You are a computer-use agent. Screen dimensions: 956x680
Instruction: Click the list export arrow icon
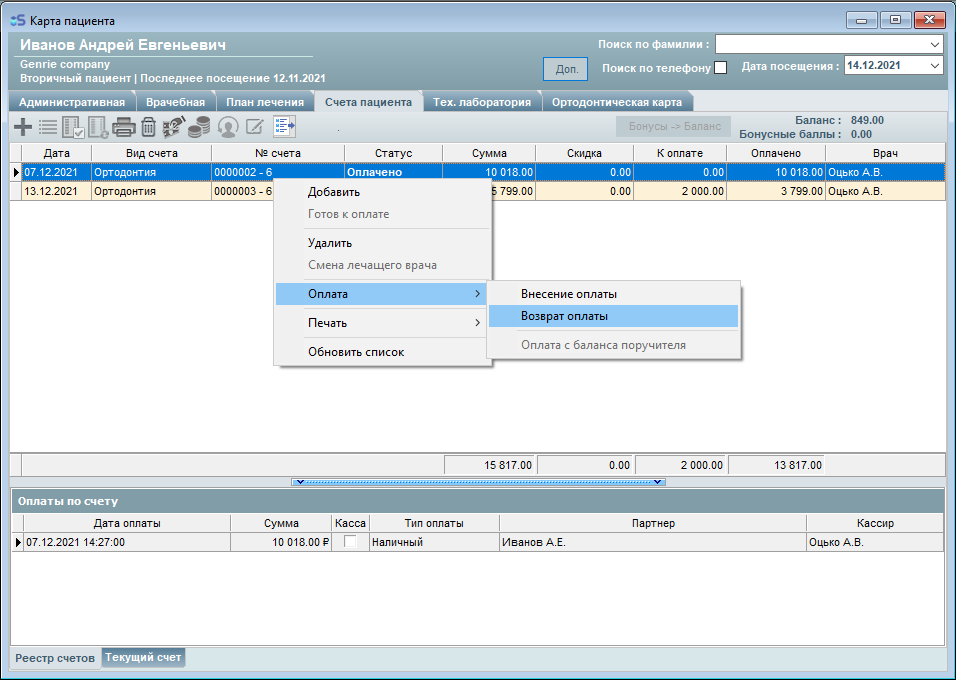click(x=285, y=127)
